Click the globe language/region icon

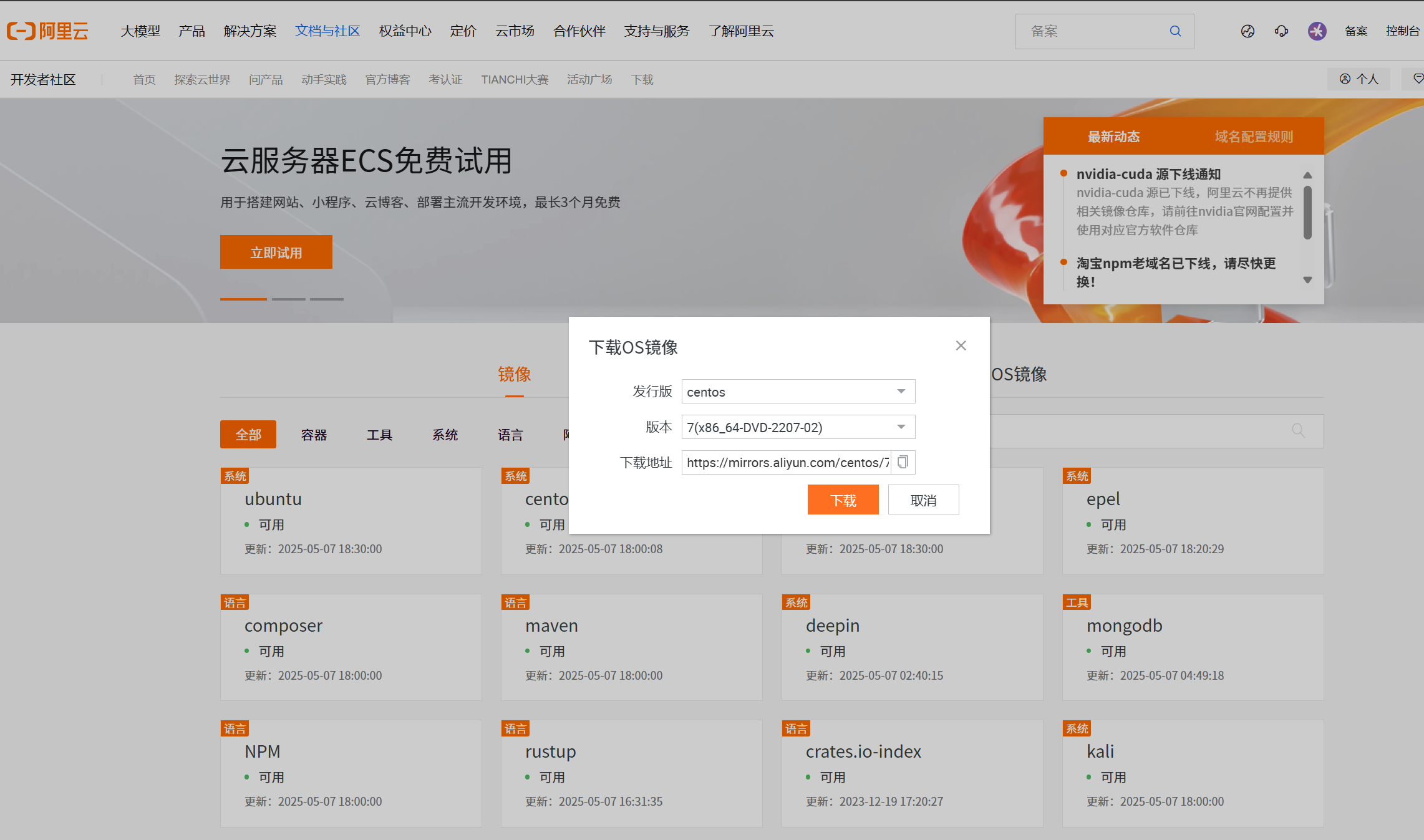coord(1247,31)
